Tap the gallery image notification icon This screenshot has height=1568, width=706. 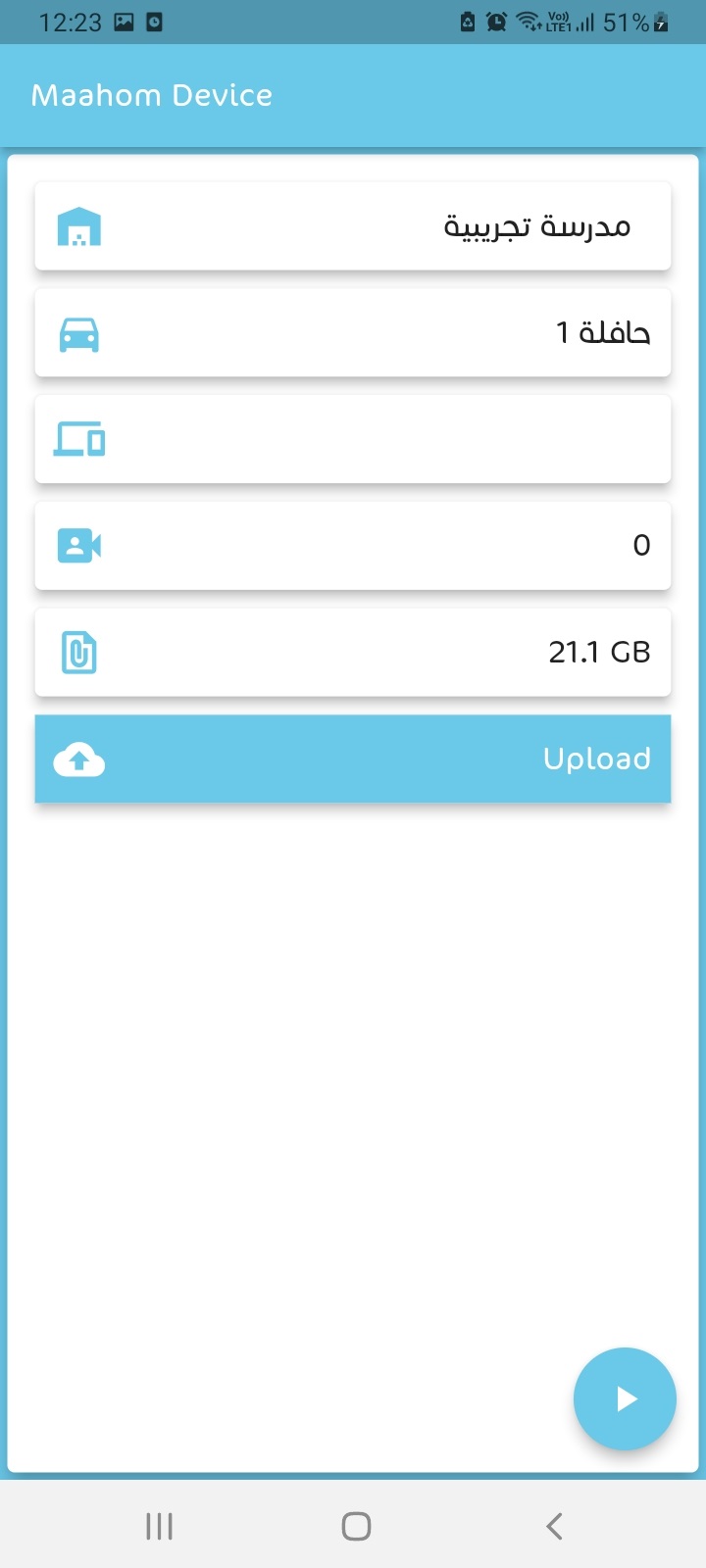124,22
